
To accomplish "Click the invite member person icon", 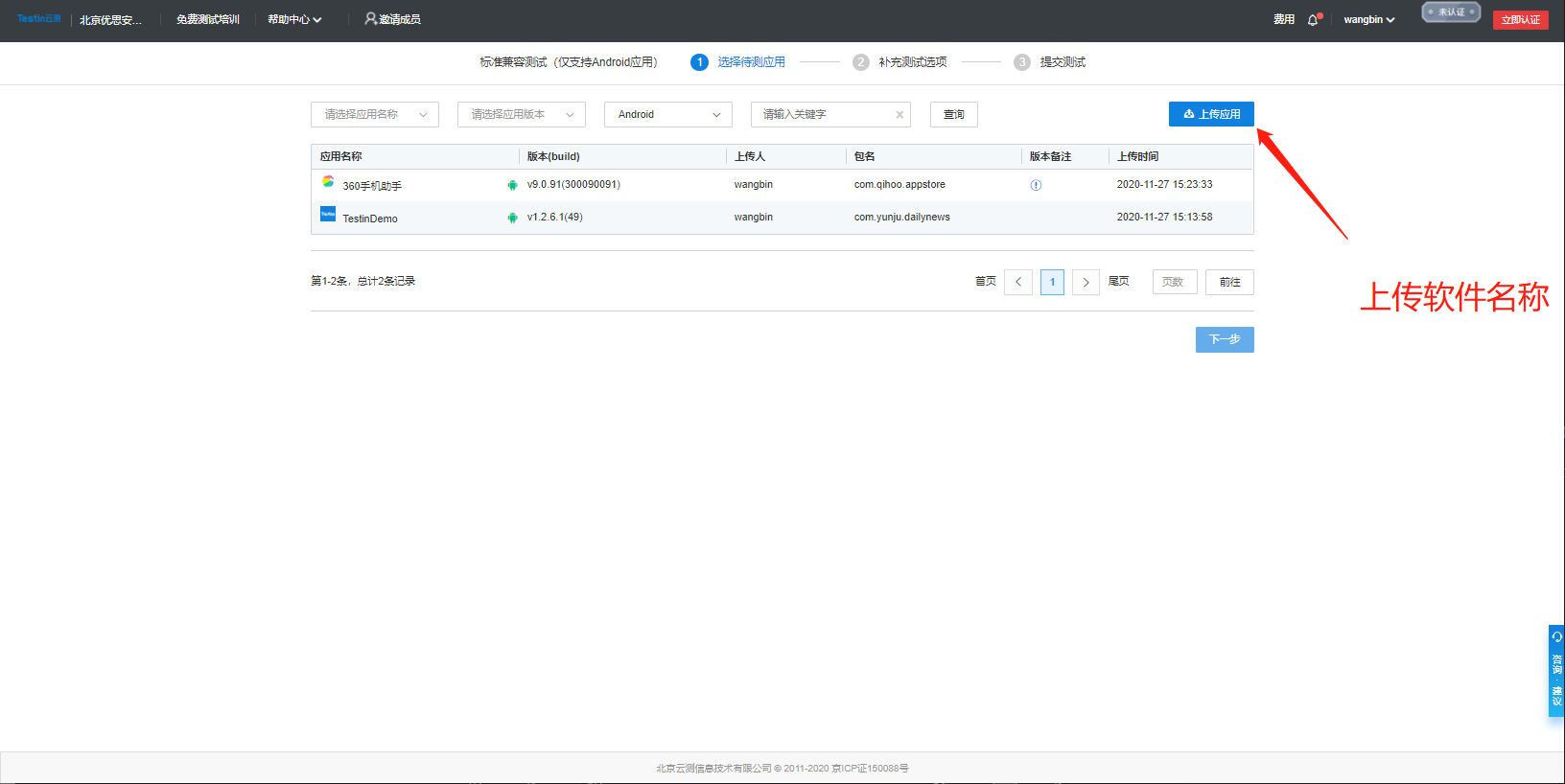I will (370, 18).
